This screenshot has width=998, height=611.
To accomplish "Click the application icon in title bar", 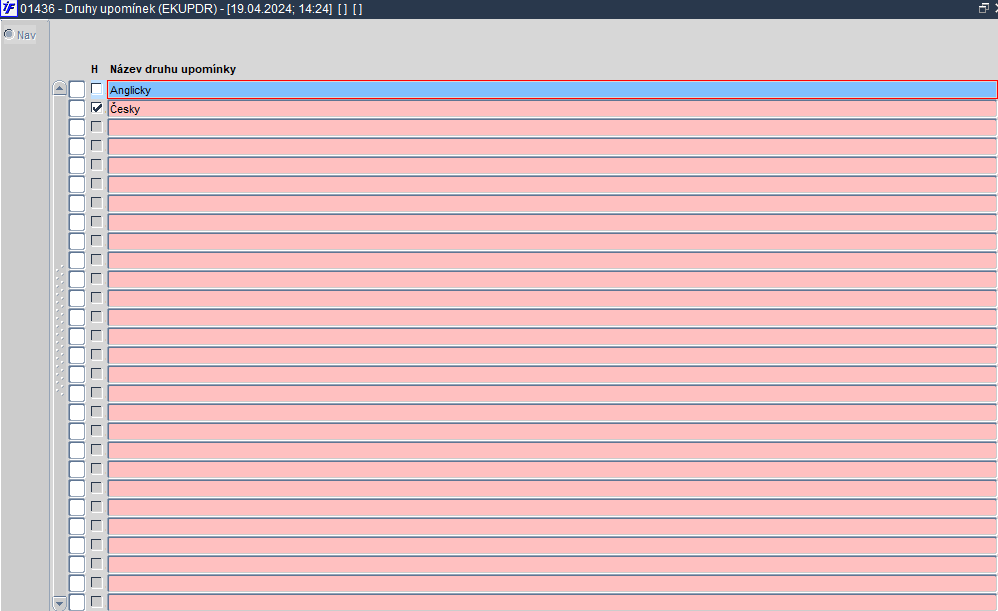I will pos(9,9).
